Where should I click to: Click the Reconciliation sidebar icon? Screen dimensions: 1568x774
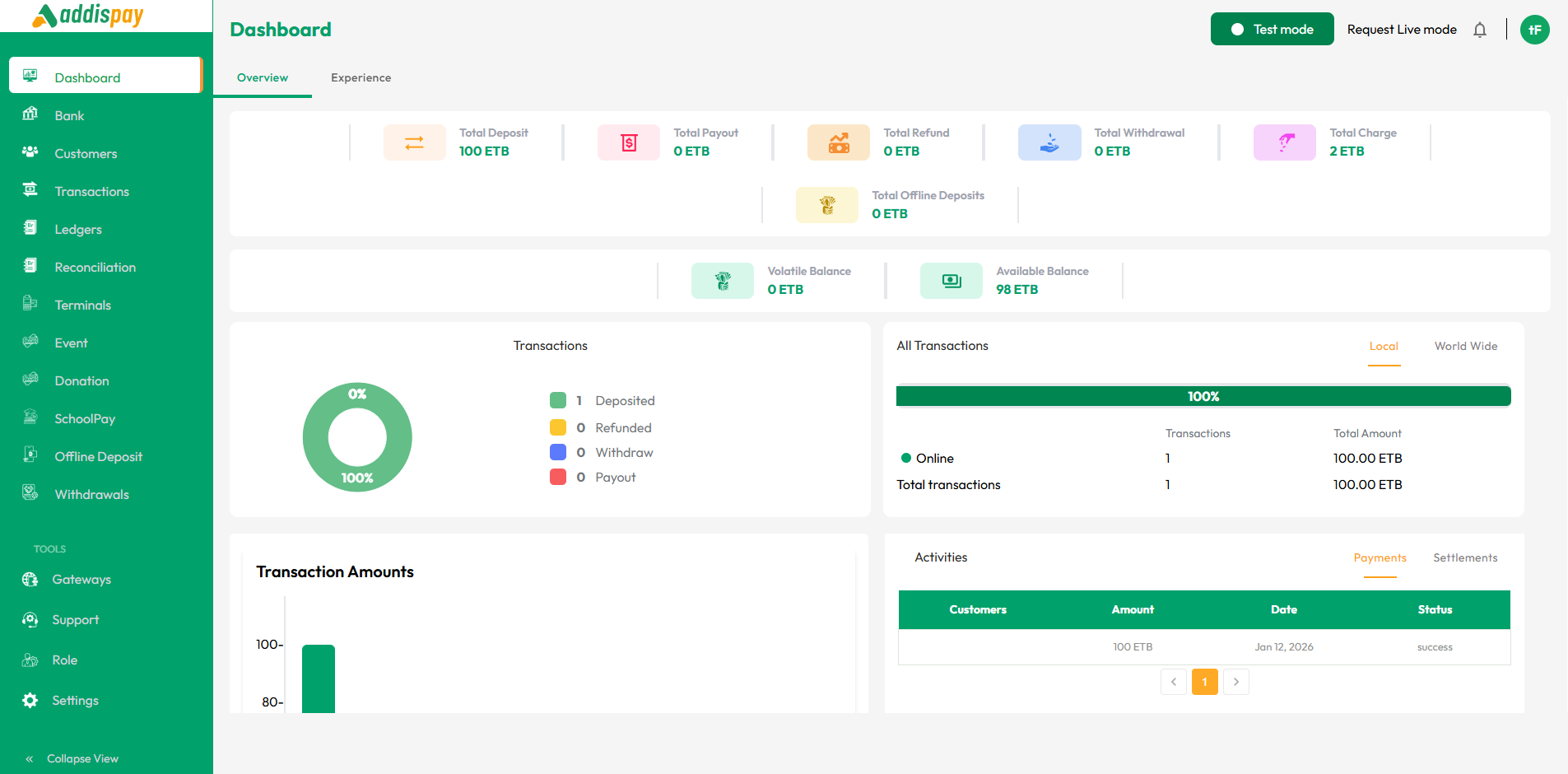click(x=30, y=266)
